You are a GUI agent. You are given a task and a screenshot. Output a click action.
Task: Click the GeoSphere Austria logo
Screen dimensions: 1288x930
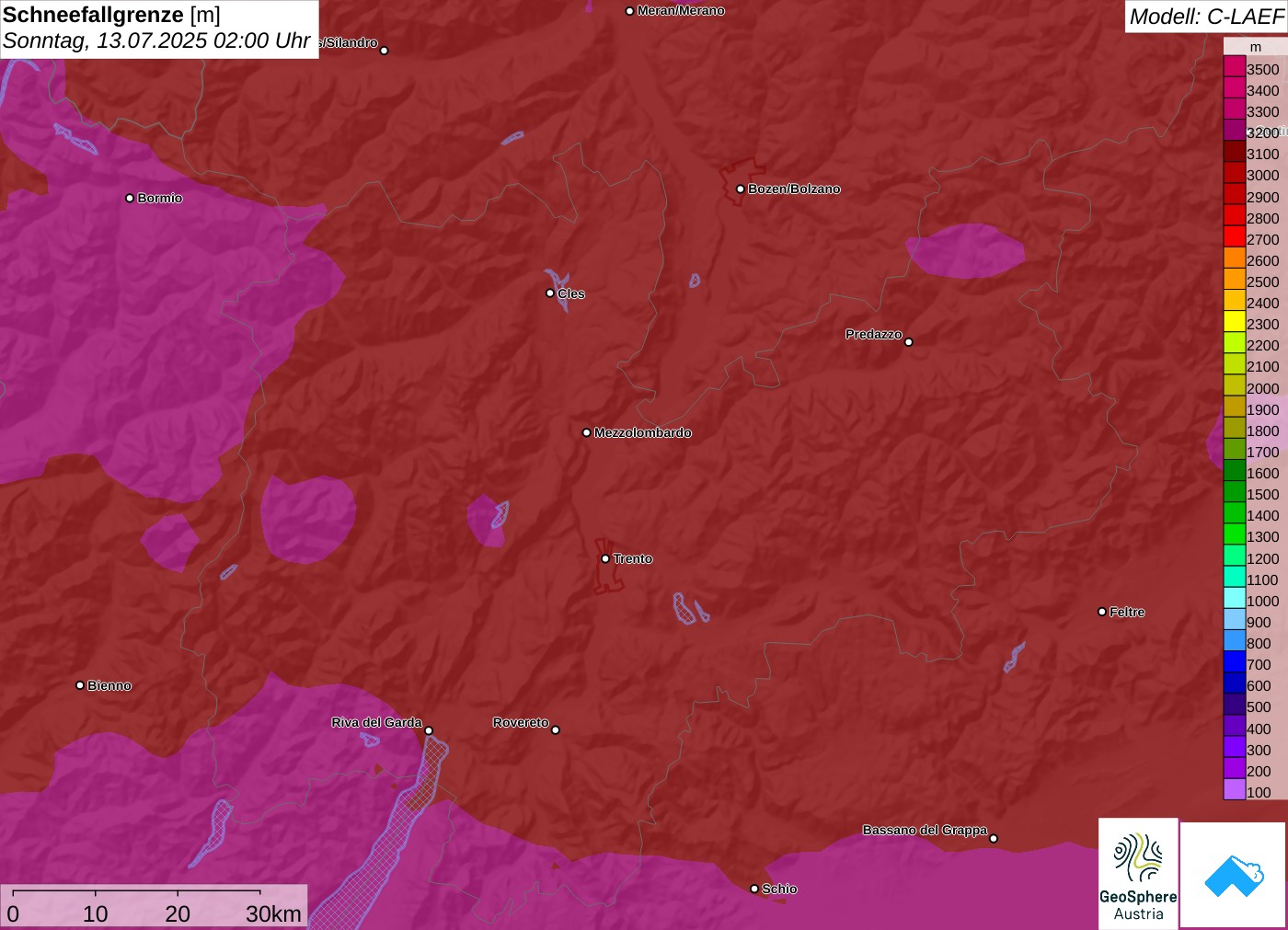1138,873
